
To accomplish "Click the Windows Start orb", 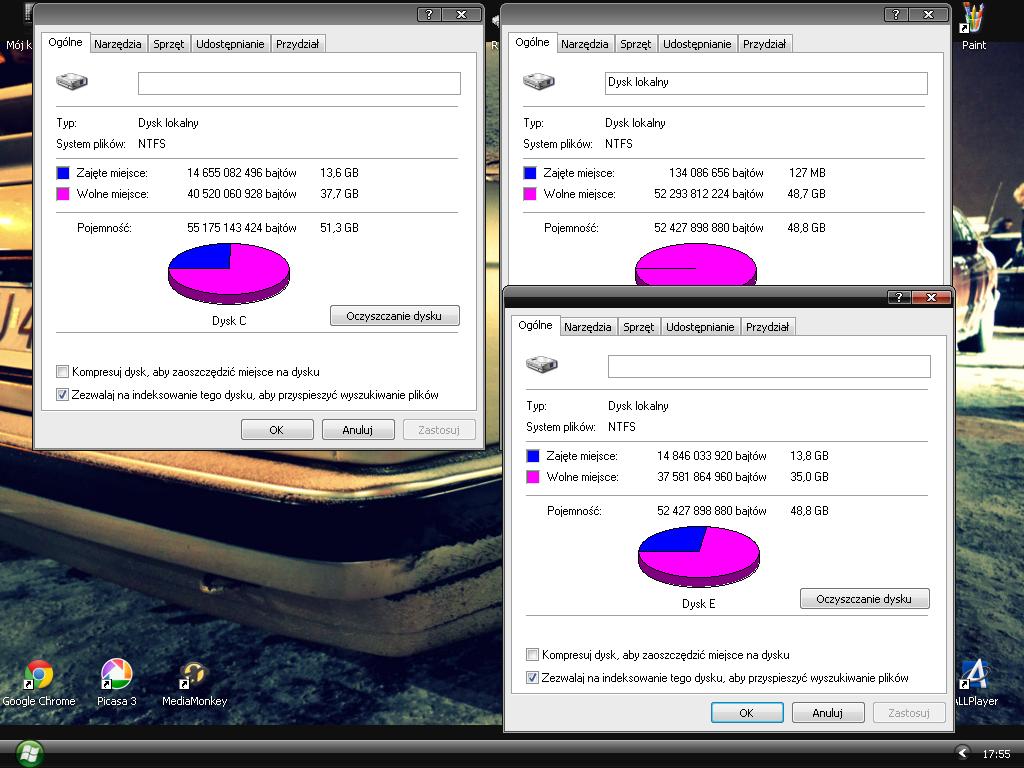I will pyautogui.click(x=28, y=753).
